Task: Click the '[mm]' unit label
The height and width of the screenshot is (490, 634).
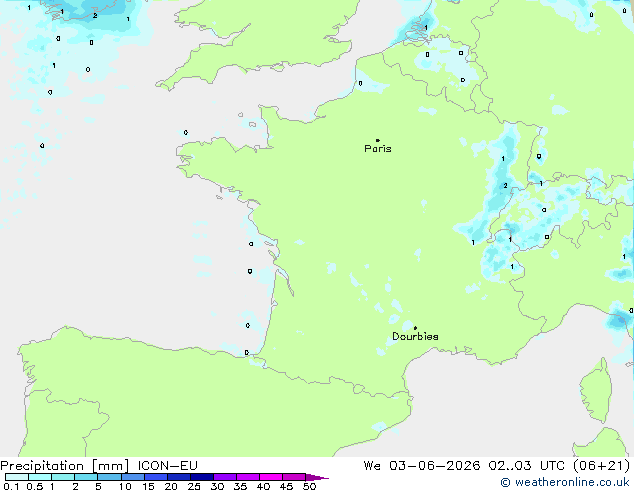Action: 111,466
